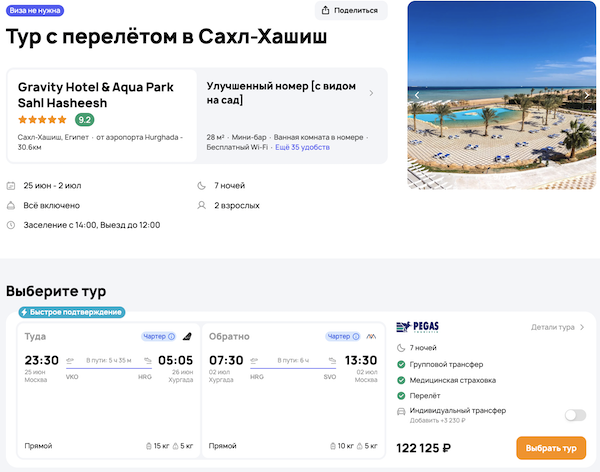Click the Поделиться share button
The width and height of the screenshot is (600, 472).
350,11
